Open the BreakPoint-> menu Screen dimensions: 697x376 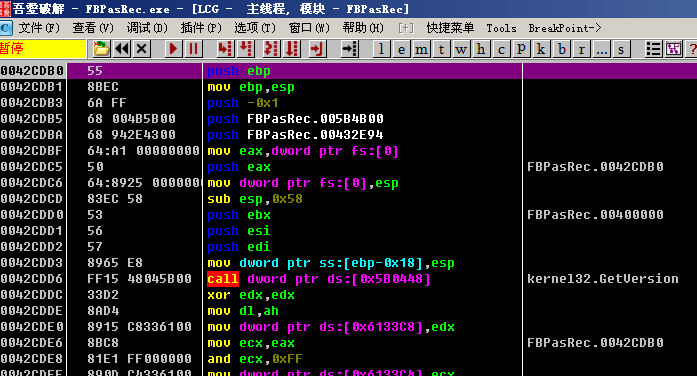(x=565, y=28)
